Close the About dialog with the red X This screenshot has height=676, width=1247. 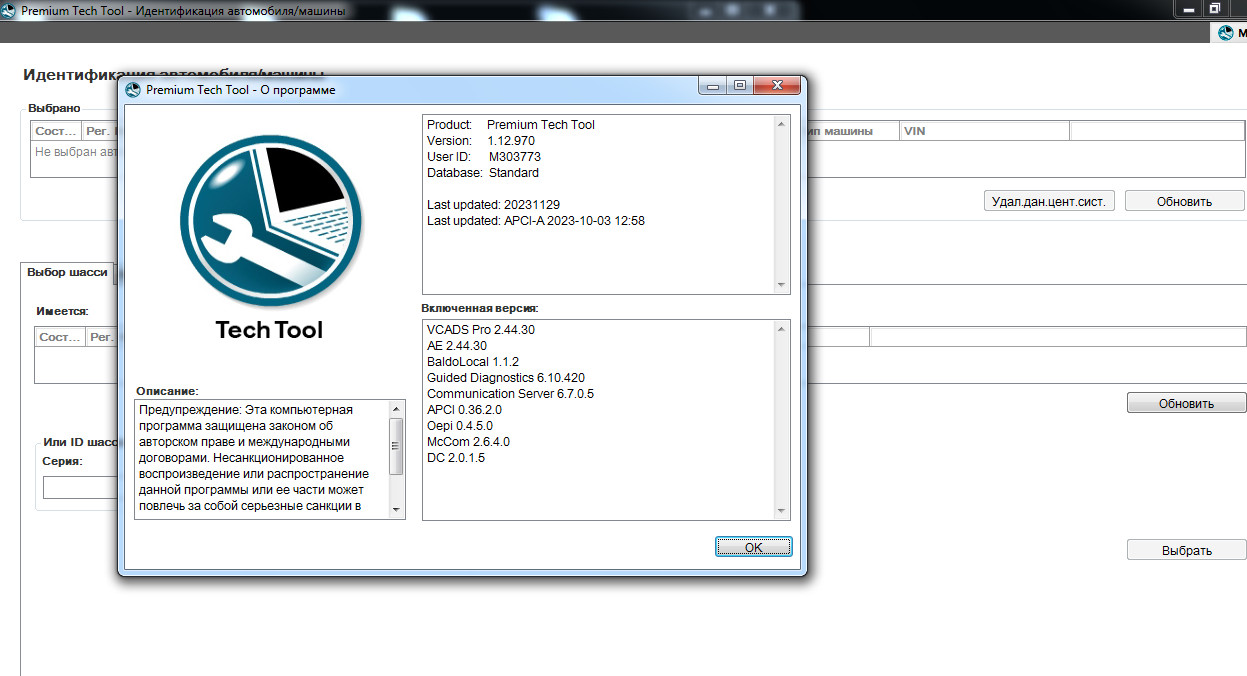point(776,87)
